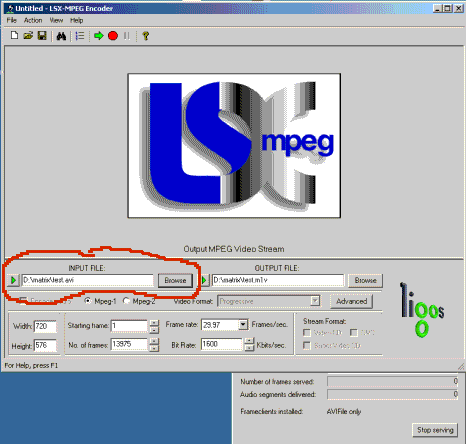Click the input file path field

point(88,280)
